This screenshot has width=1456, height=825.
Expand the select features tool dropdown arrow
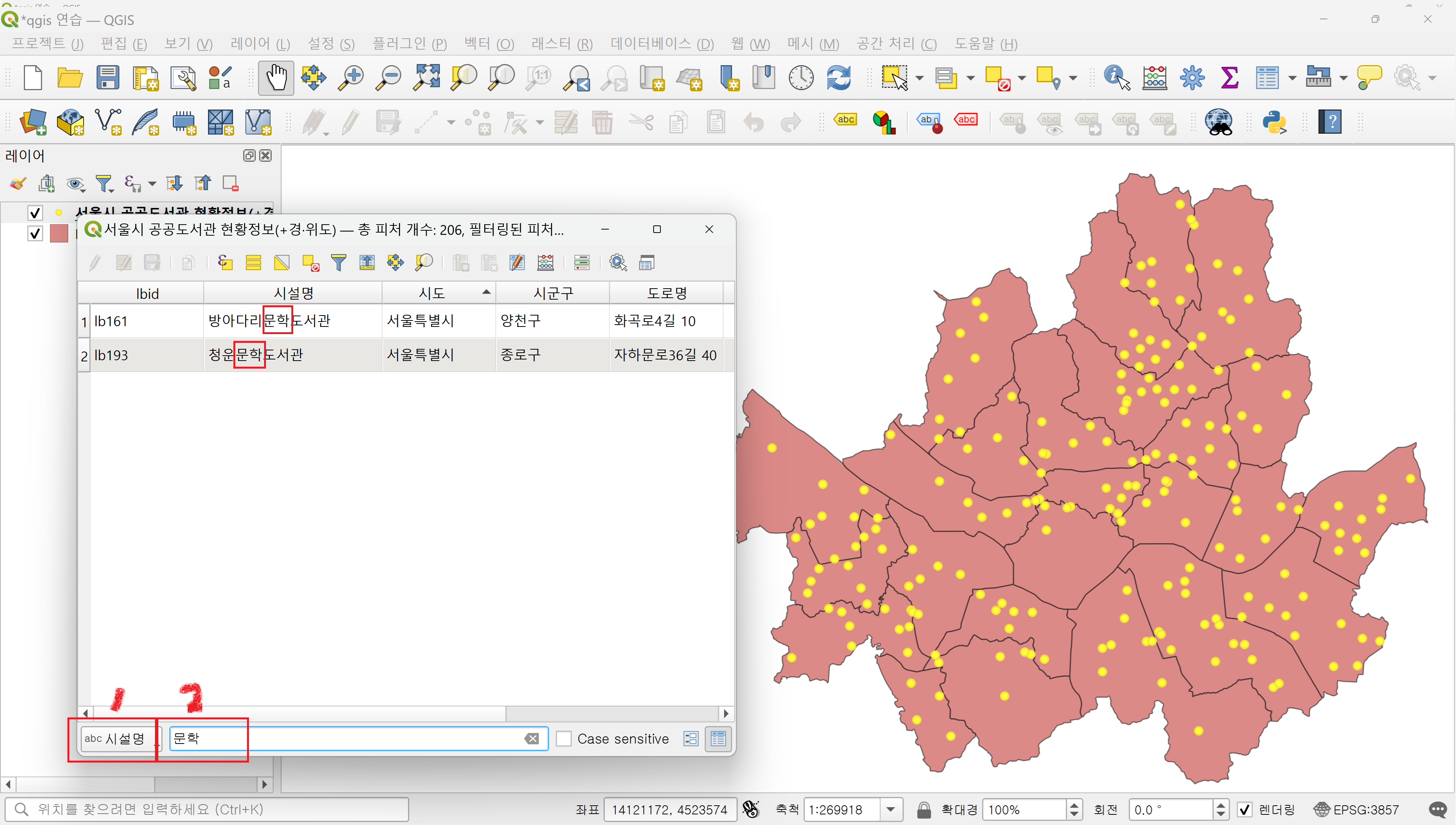pos(919,78)
